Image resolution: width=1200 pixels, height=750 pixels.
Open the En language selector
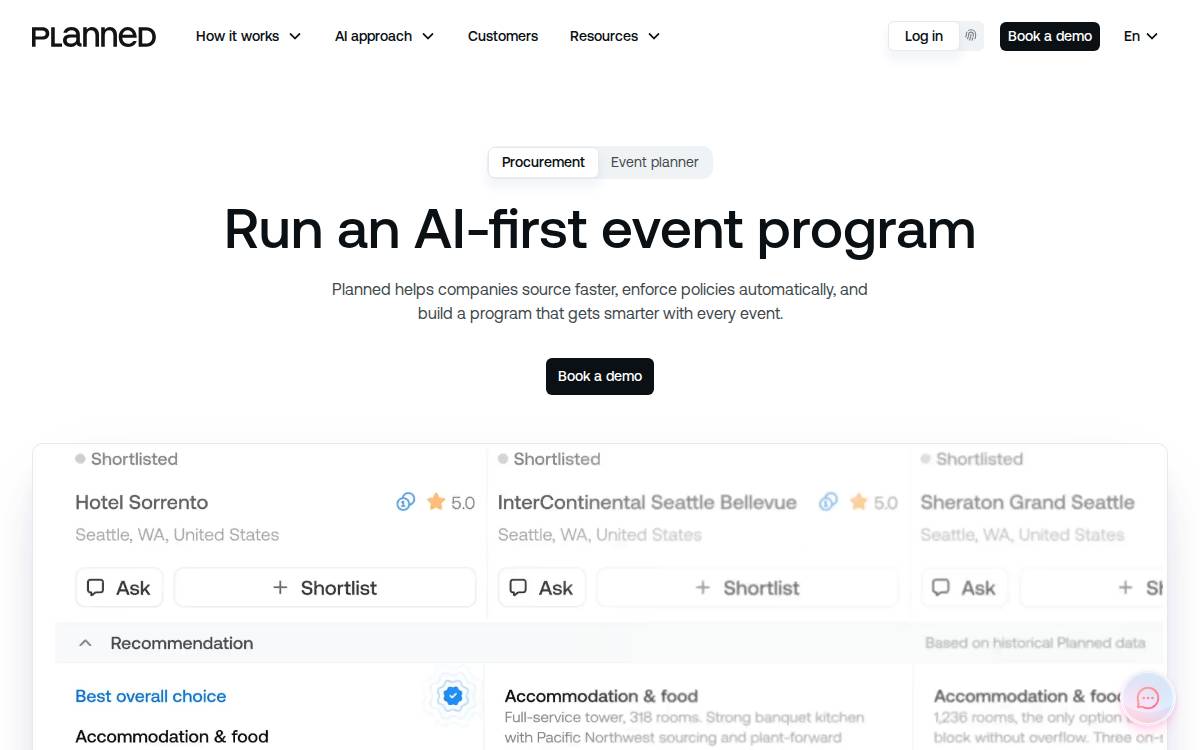click(1140, 36)
